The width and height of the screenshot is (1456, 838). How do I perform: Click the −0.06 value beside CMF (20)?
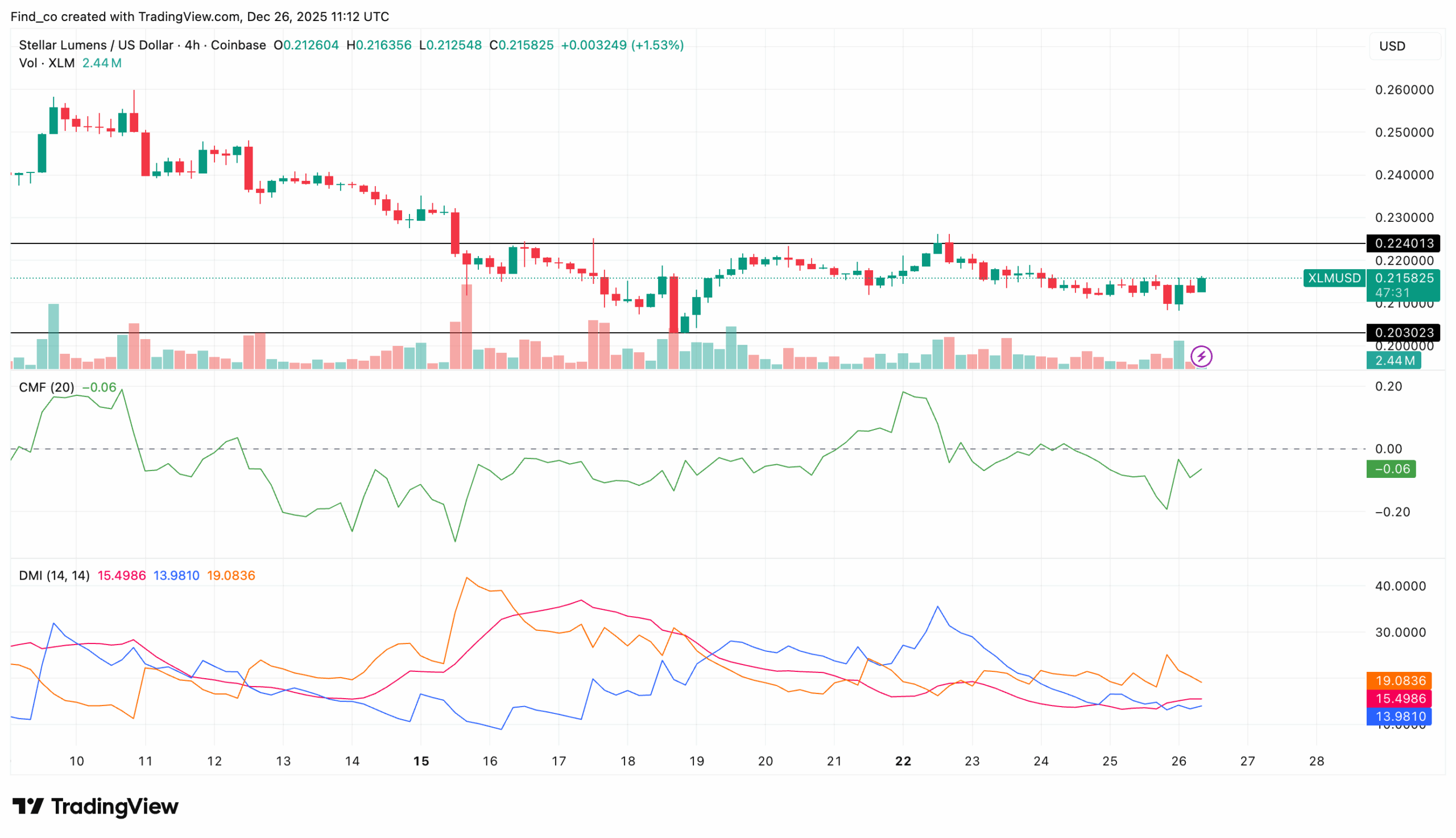click(99, 387)
